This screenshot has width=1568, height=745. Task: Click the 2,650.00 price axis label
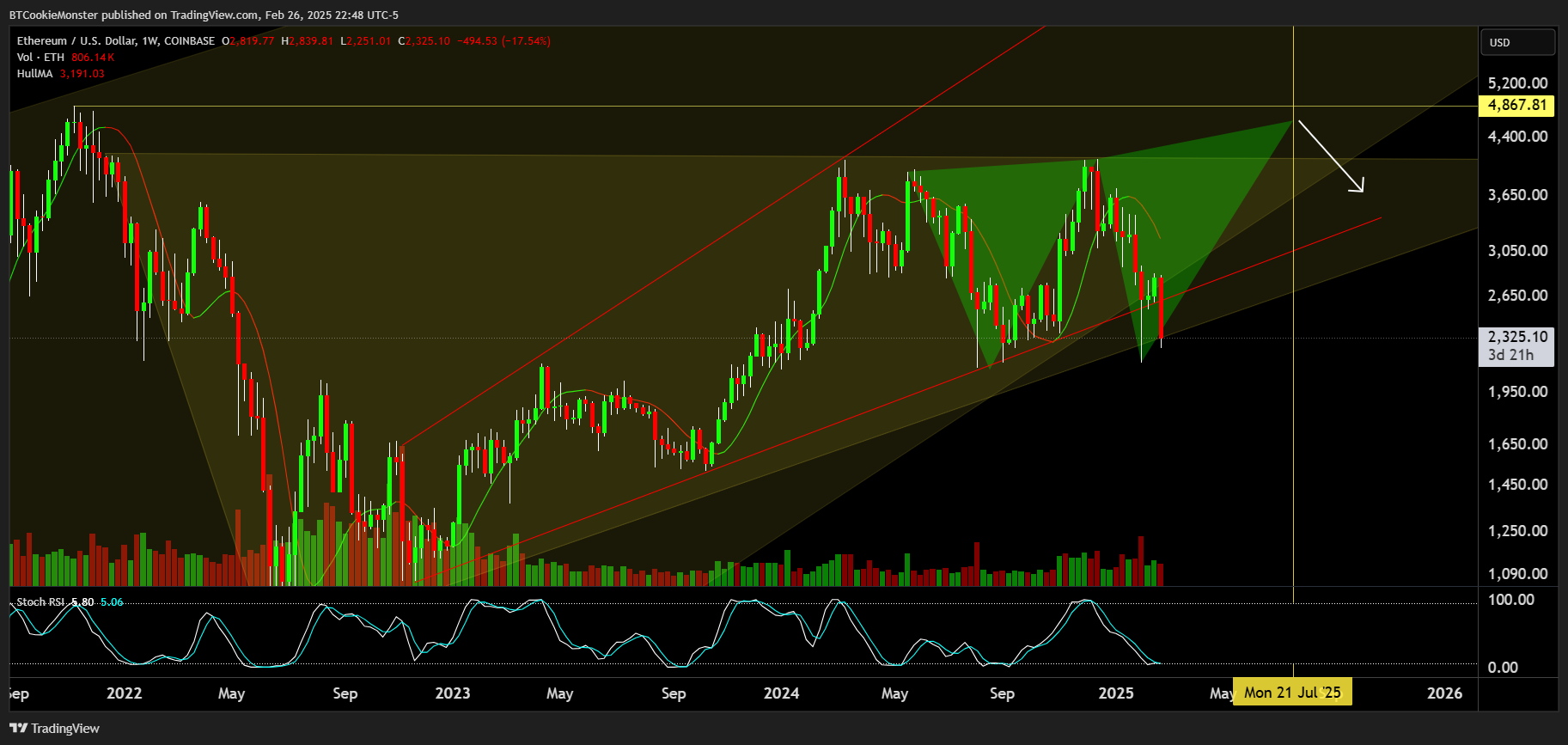1517,296
